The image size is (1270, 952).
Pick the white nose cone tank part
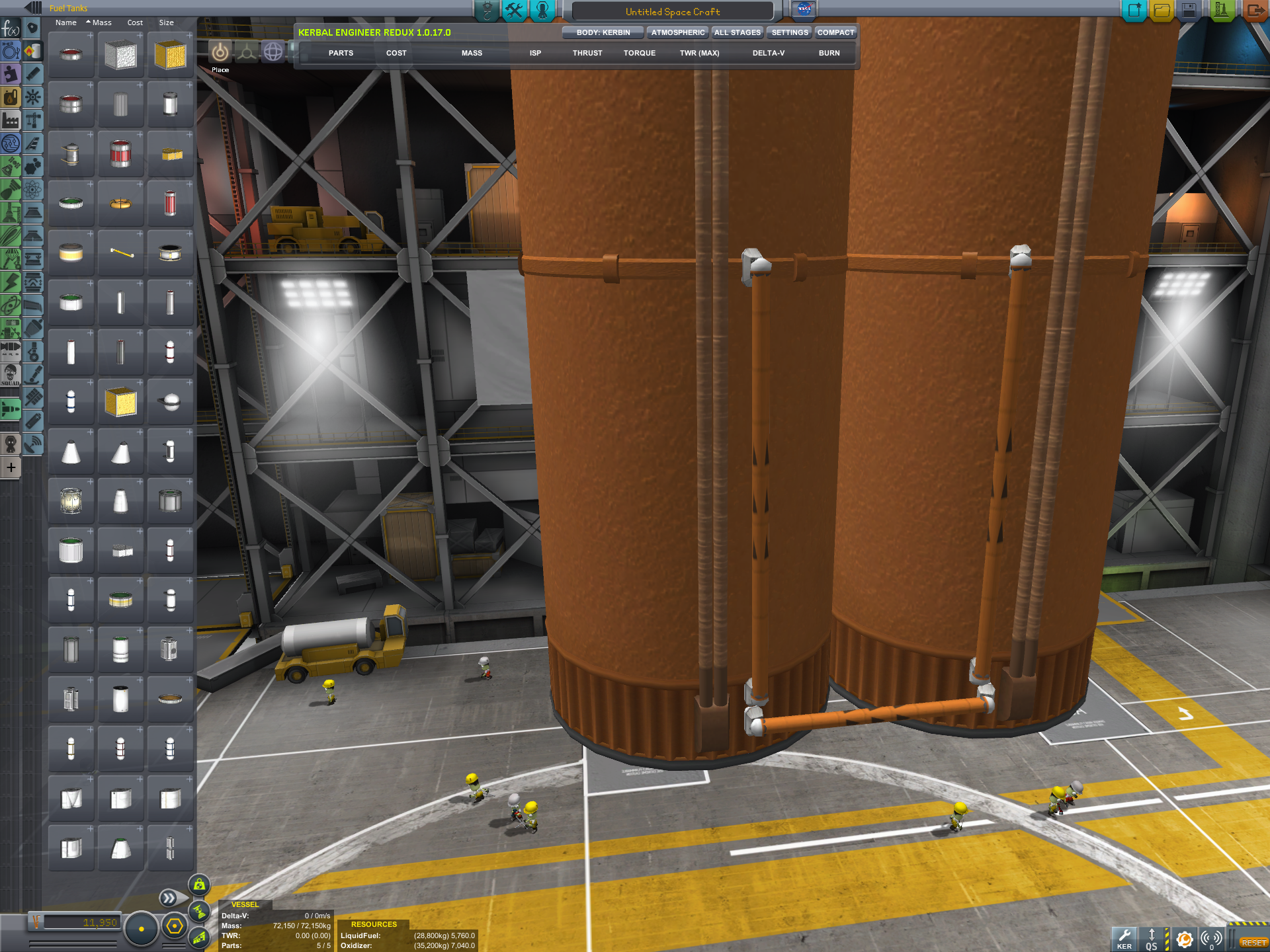71,452
